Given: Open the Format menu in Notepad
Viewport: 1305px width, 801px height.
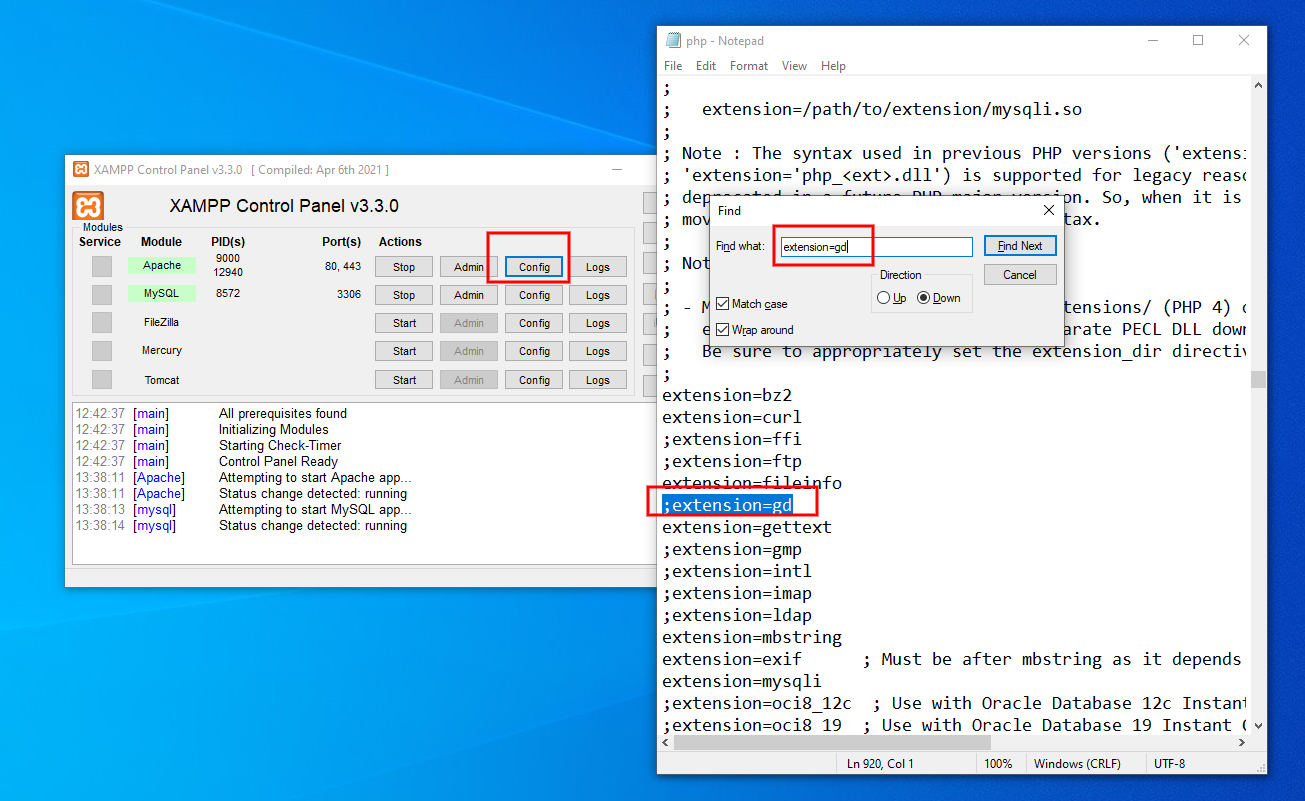Looking at the screenshot, I should 748,65.
